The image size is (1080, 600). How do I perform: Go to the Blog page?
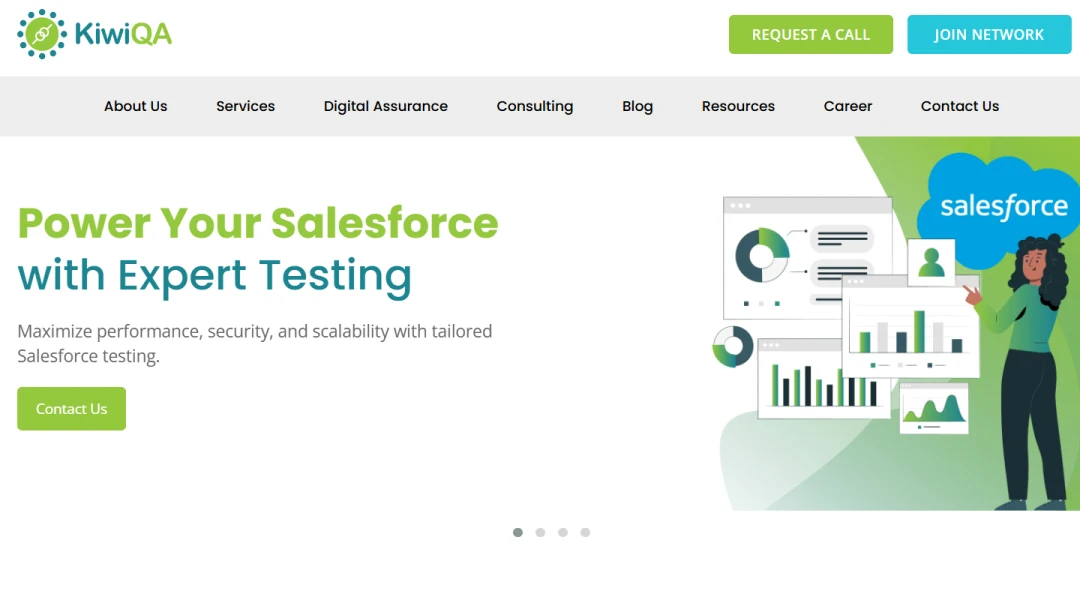(x=637, y=106)
